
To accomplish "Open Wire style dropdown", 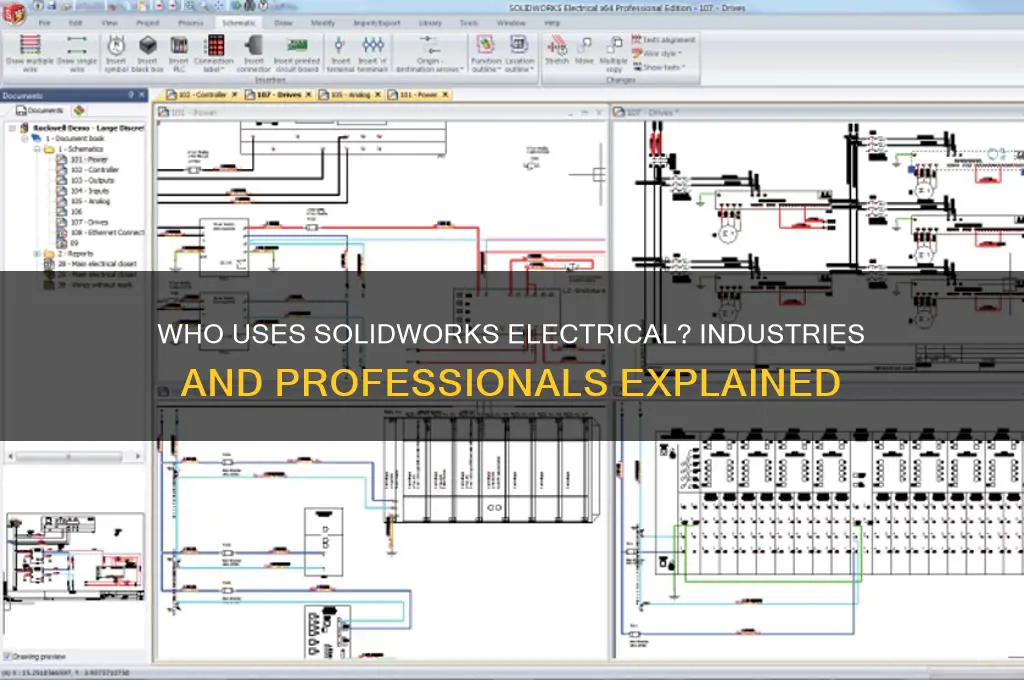I will pyautogui.click(x=657, y=54).
